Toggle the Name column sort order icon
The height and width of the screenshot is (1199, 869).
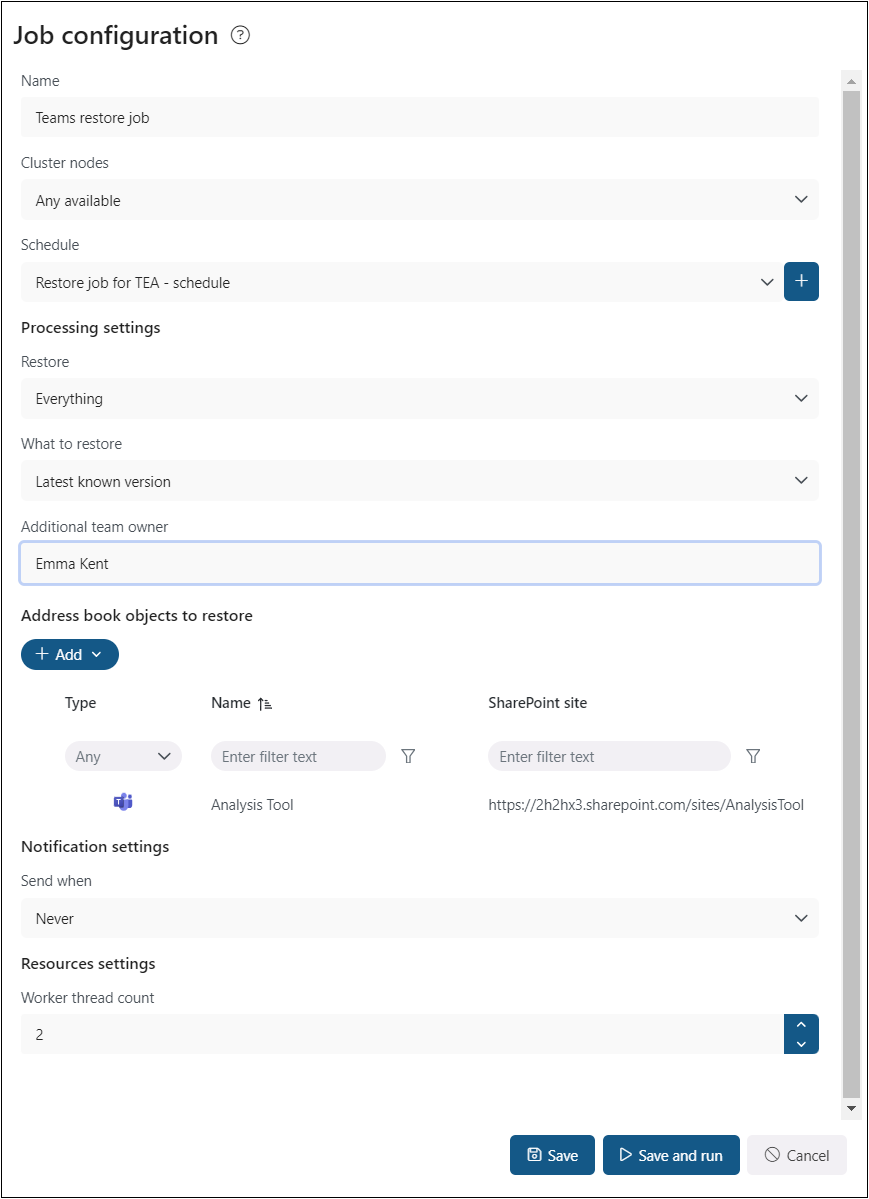point(265,704)
